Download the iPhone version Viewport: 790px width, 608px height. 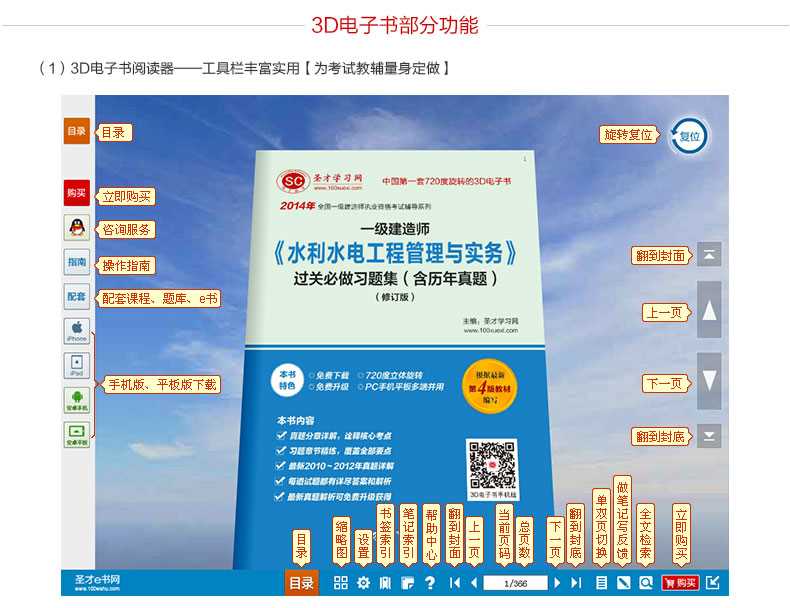(x=77, y=331)
